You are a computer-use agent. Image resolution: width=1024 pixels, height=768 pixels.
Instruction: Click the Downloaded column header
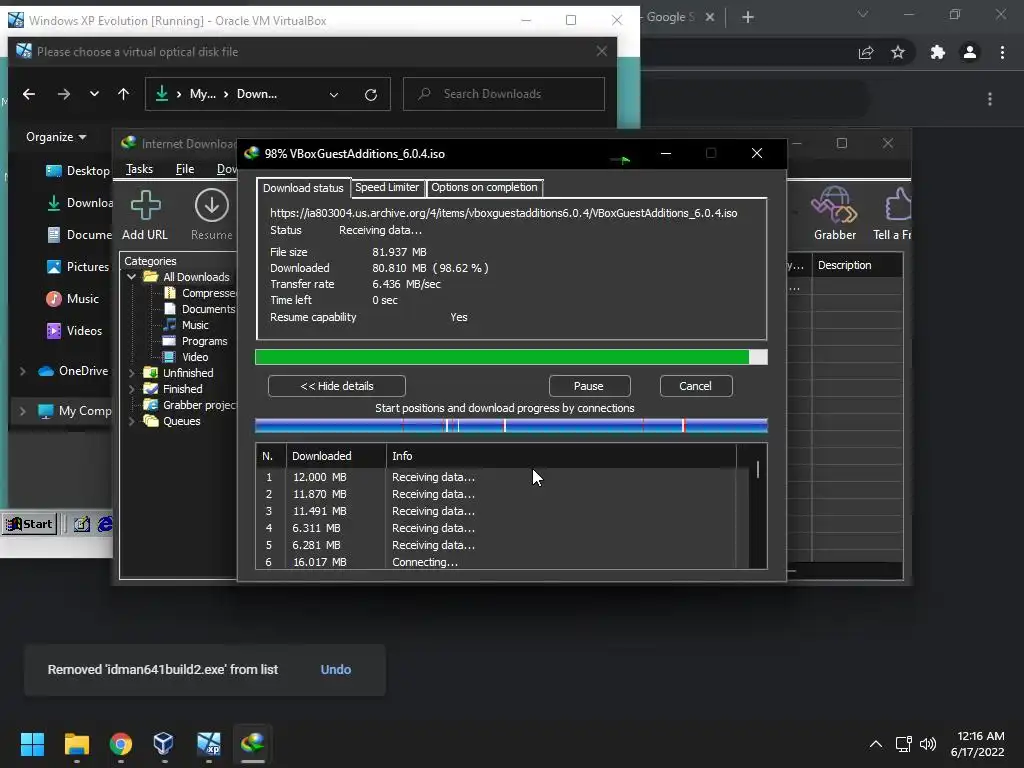coord(336,456)
